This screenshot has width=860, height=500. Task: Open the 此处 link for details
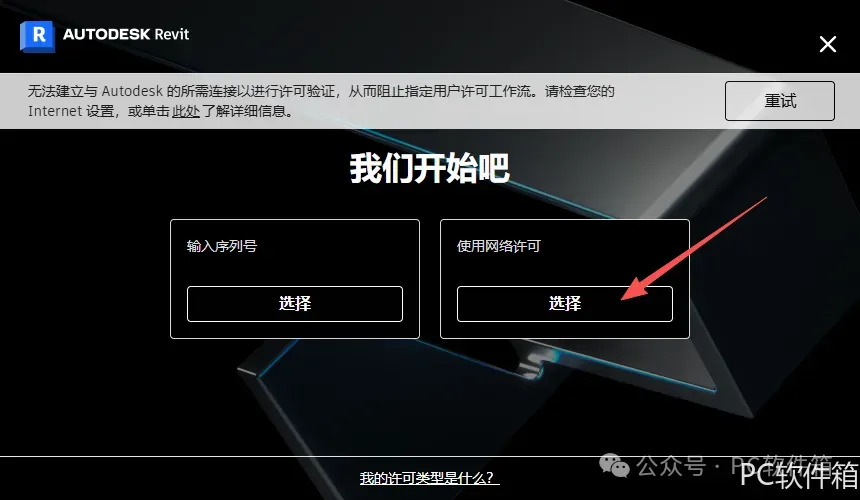pyautogui.click(x=186, y=111)
